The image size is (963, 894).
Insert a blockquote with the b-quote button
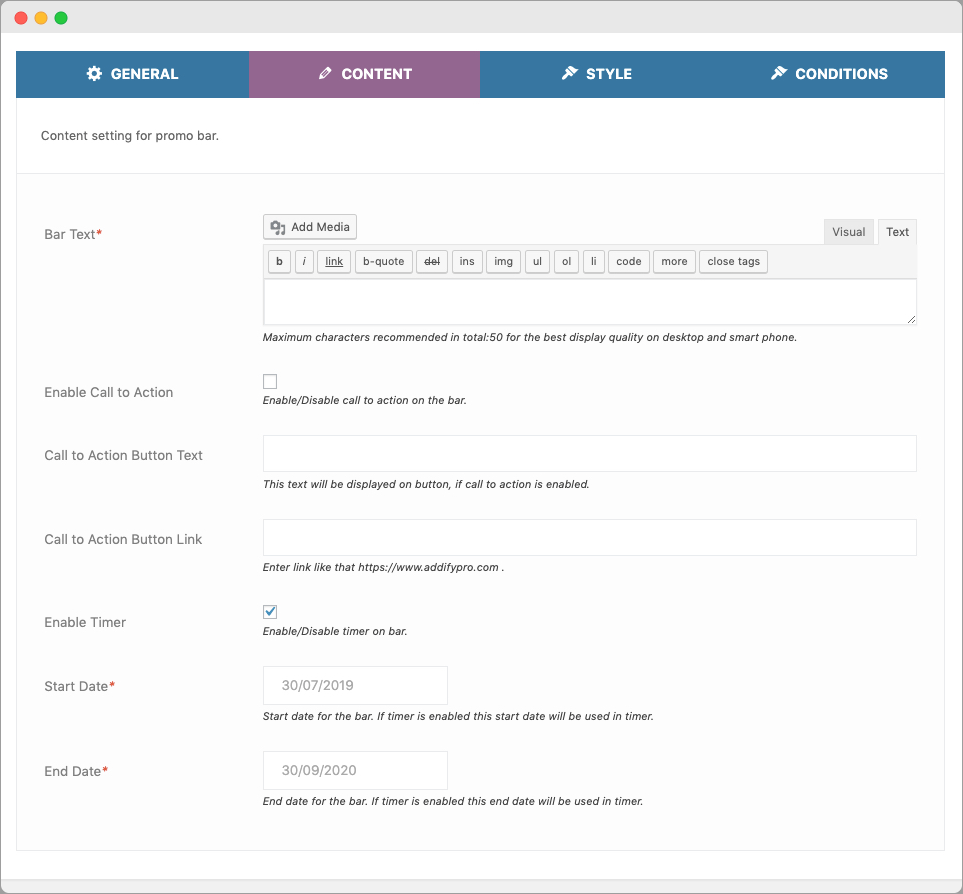383,261
